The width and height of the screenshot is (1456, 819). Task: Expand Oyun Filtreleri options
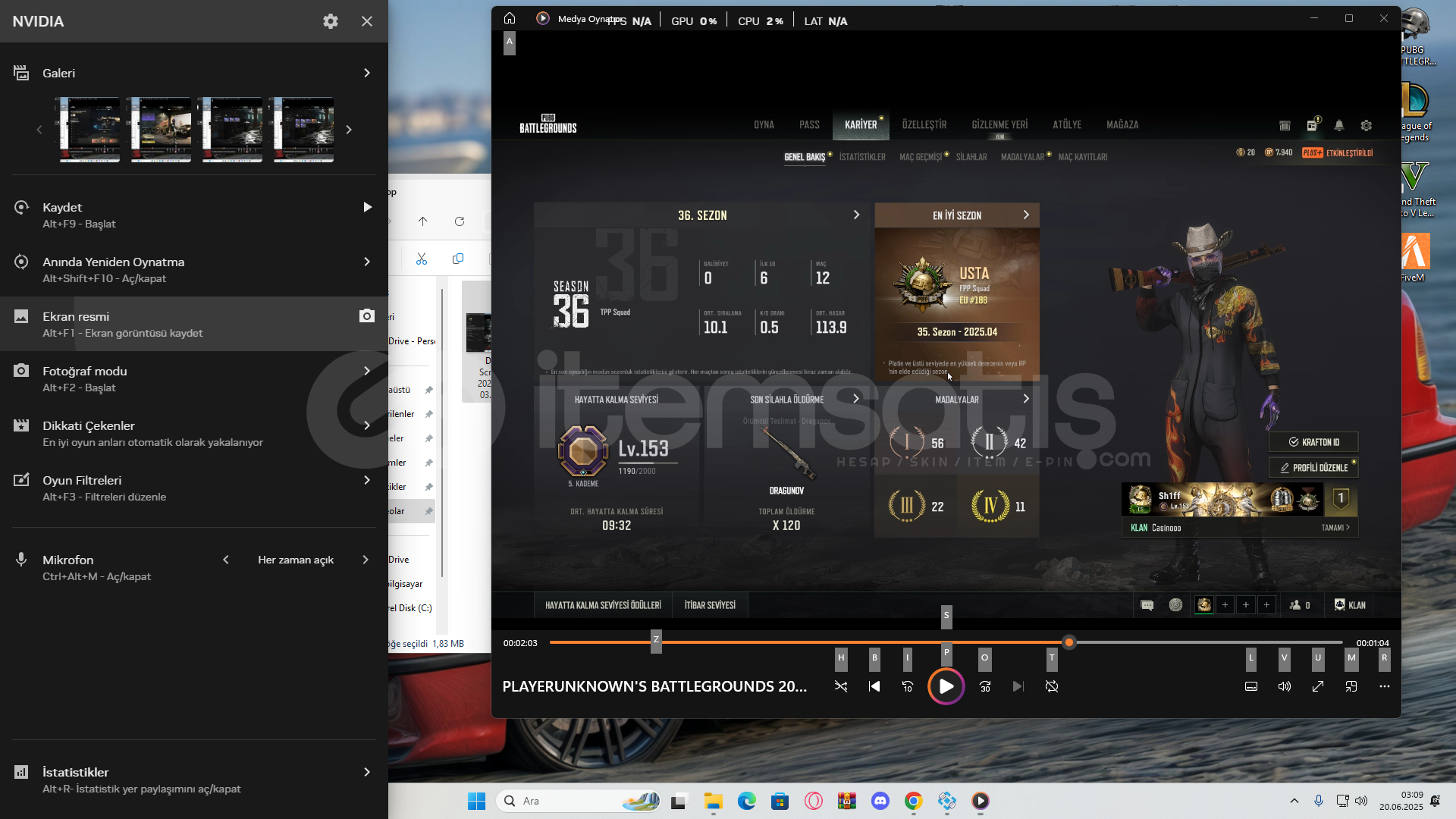click(367, 480)
